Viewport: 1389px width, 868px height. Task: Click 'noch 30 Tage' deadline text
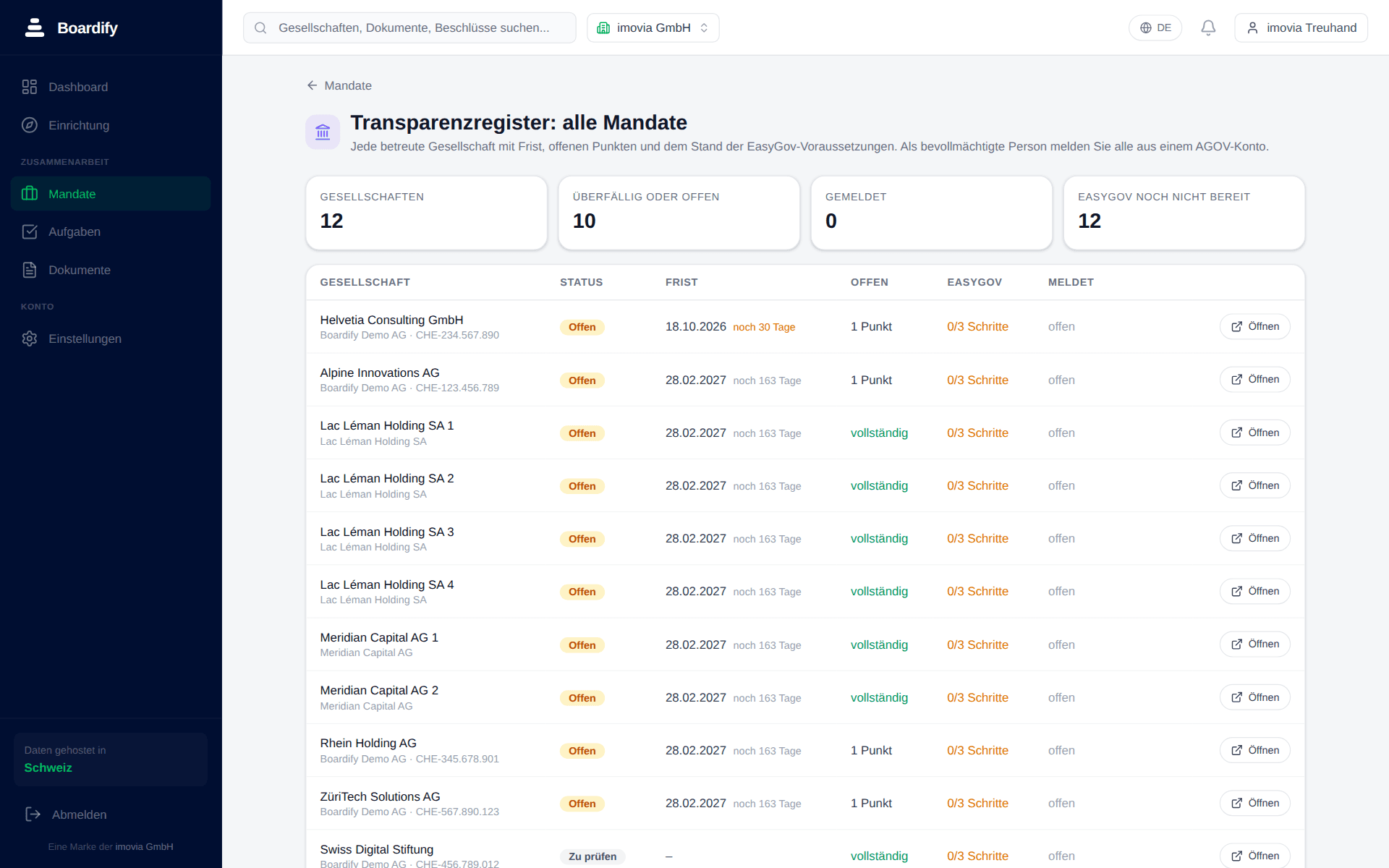(764, 327)
